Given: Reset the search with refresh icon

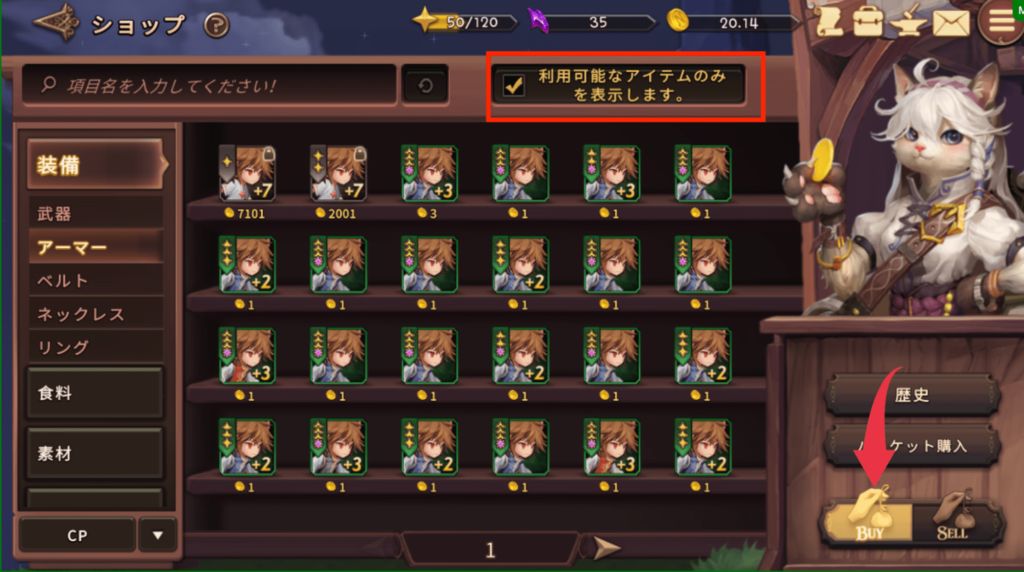Looking at the screenshot, I should [x=425, y=86].
